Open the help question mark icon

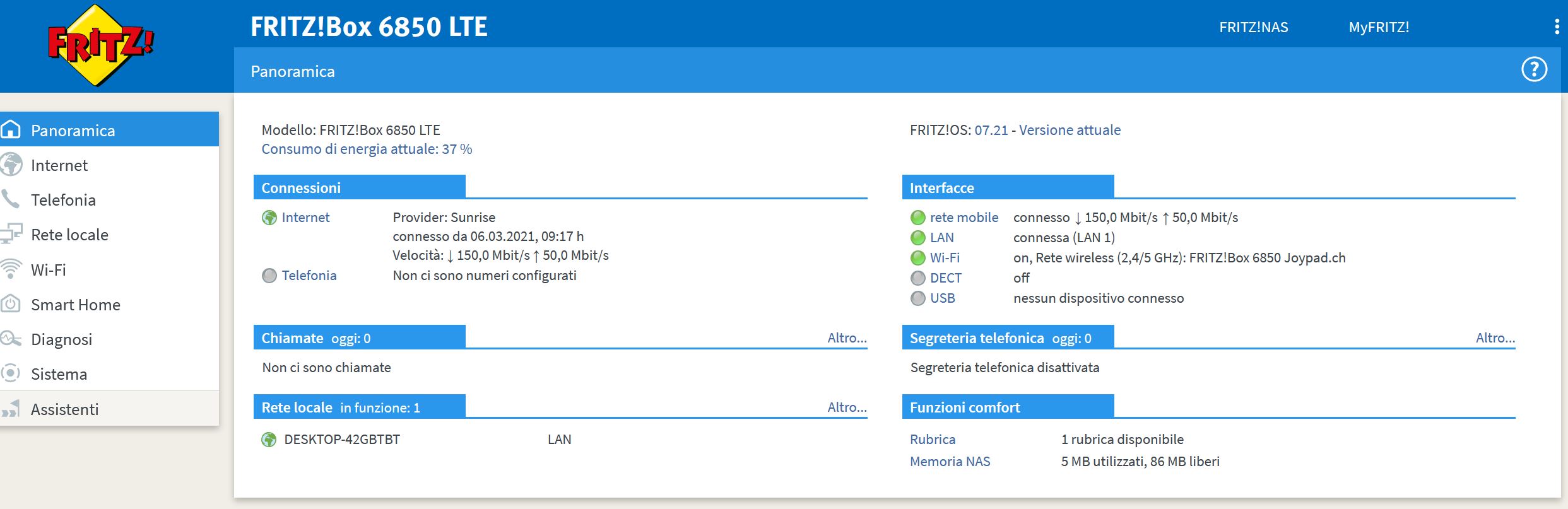(x=1534, y=69)
